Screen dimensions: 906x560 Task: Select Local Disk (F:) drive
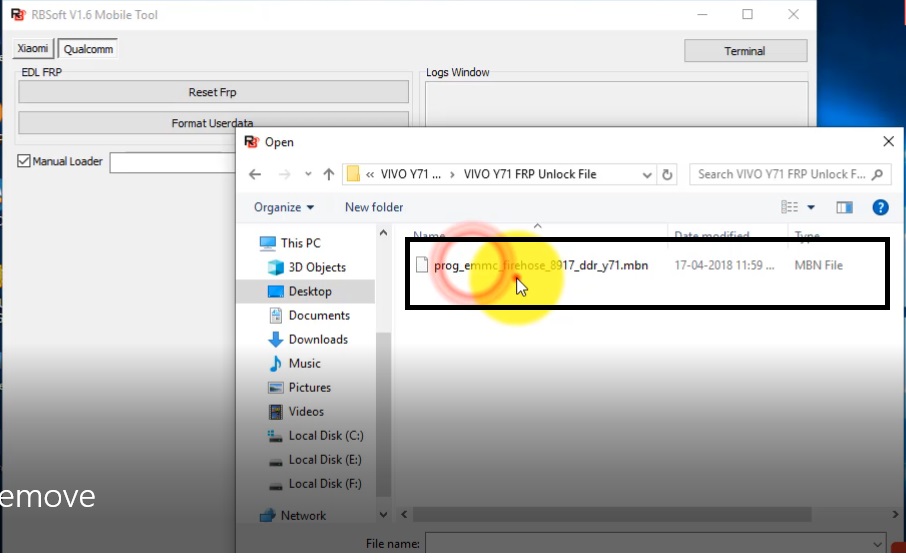[325, 484]
